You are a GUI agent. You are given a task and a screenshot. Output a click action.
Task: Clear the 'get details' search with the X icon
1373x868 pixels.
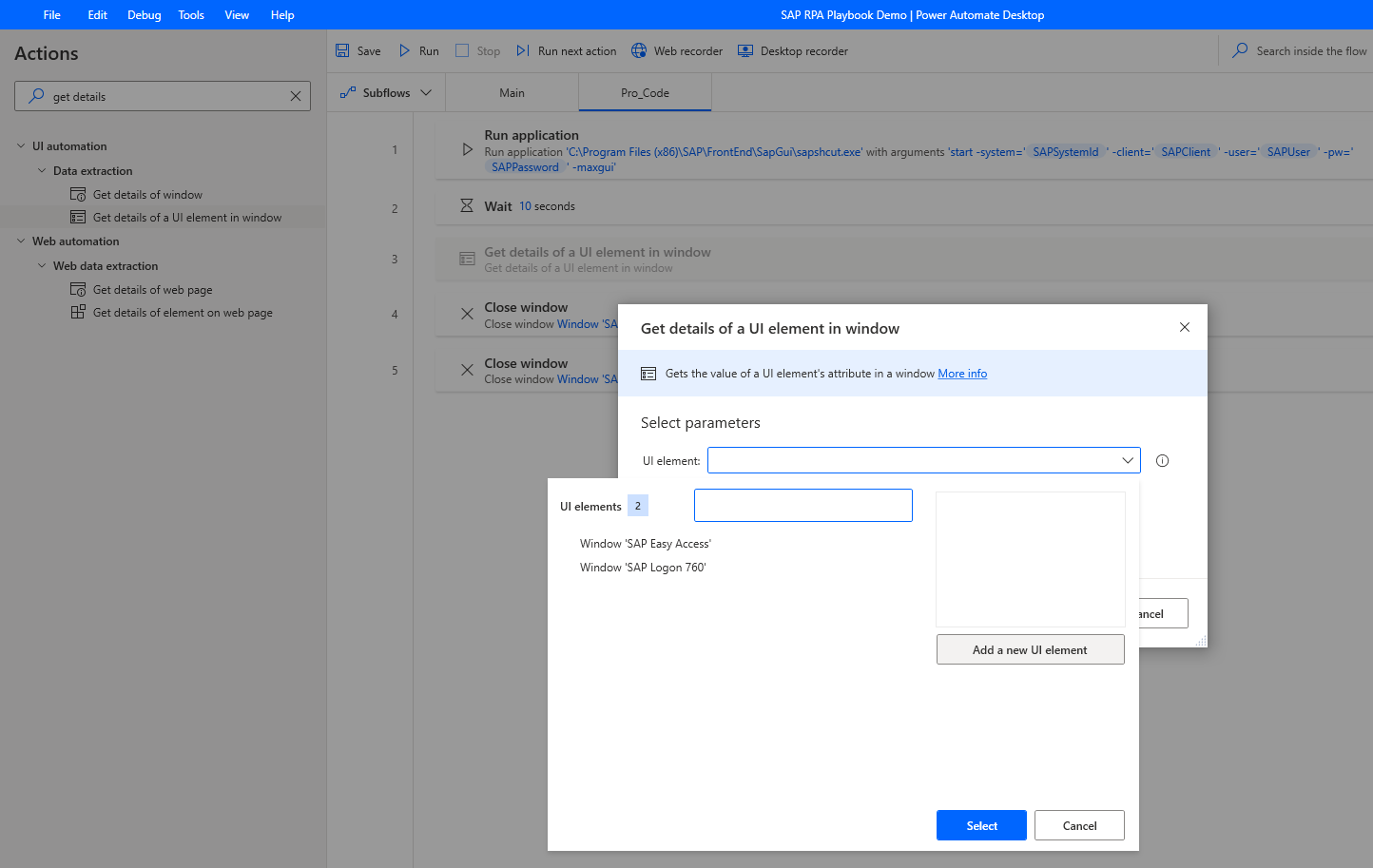(296, 95)
